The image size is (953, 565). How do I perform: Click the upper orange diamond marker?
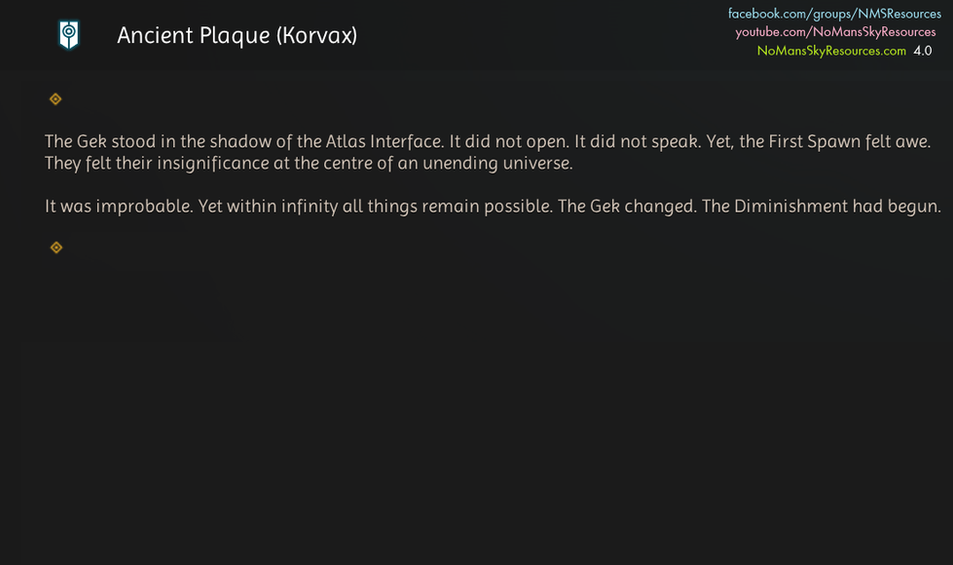point(56,99)
